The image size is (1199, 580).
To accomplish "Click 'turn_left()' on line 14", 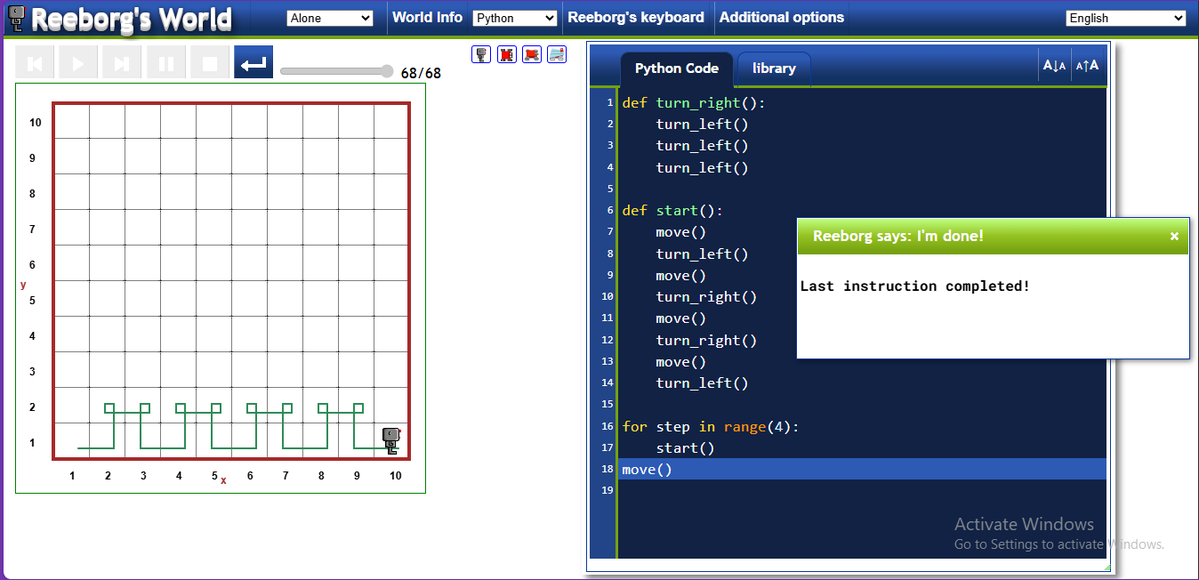I will 702,383.
